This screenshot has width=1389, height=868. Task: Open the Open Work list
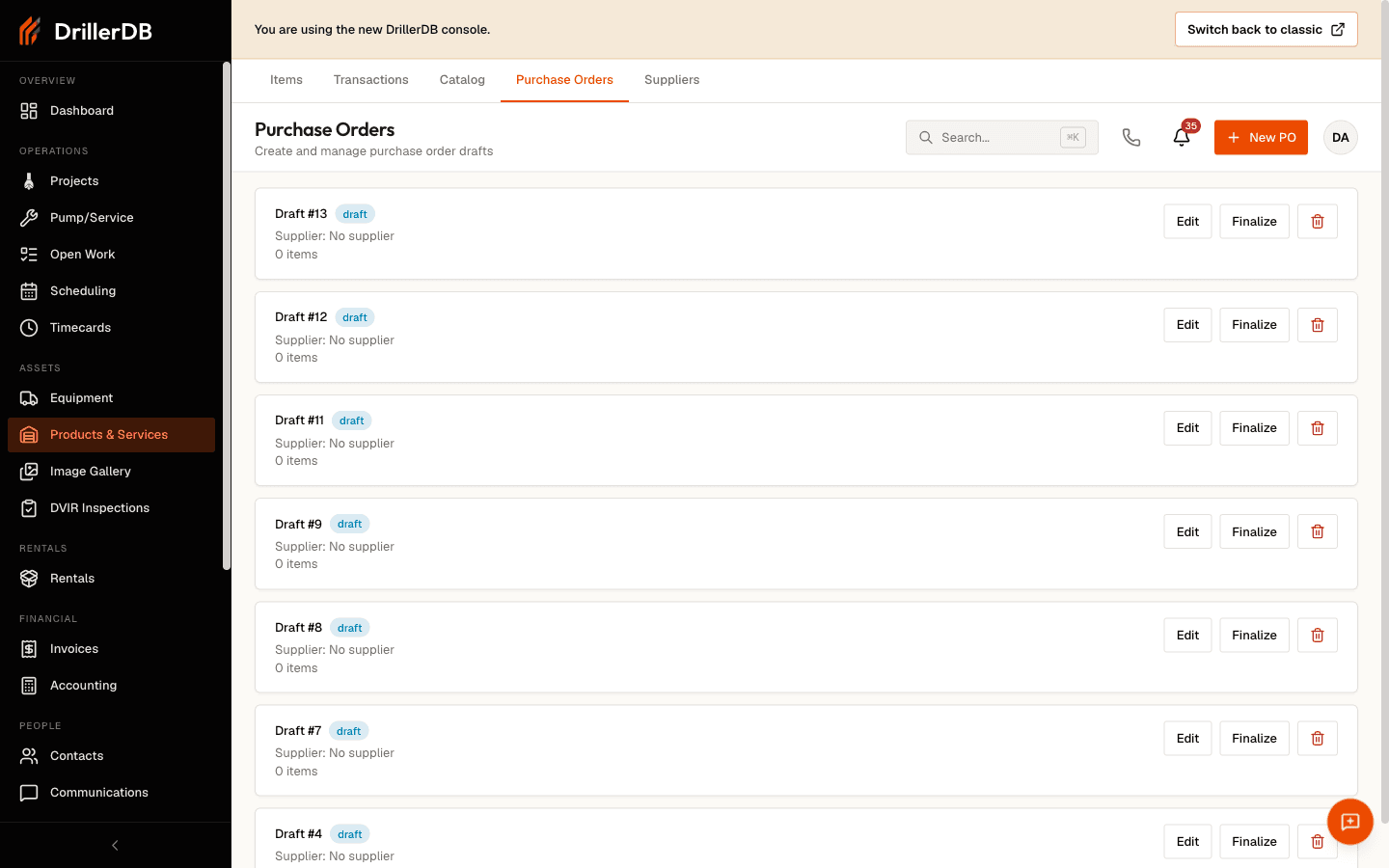coord(111,255)
